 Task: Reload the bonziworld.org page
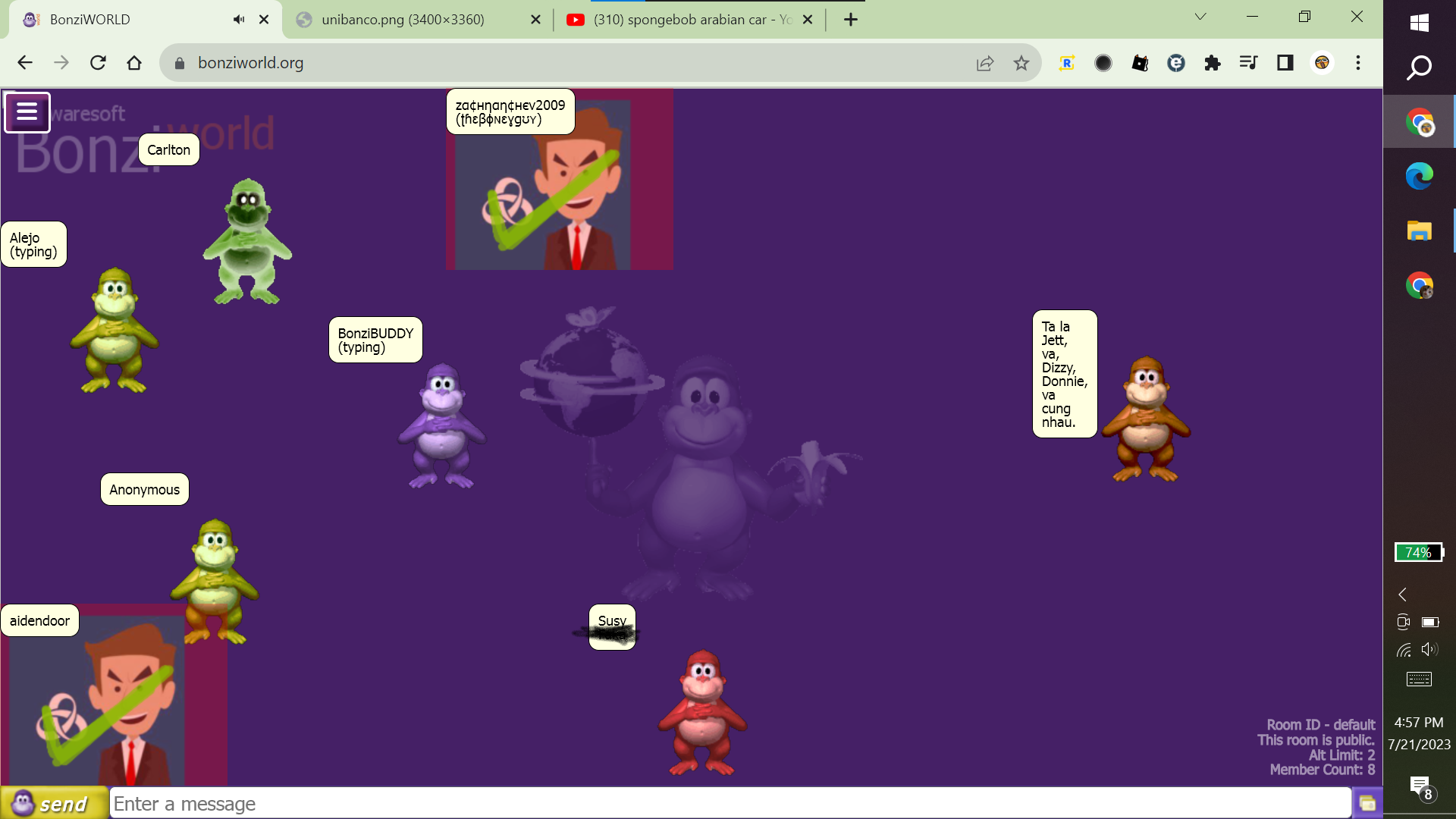(98, 63)
